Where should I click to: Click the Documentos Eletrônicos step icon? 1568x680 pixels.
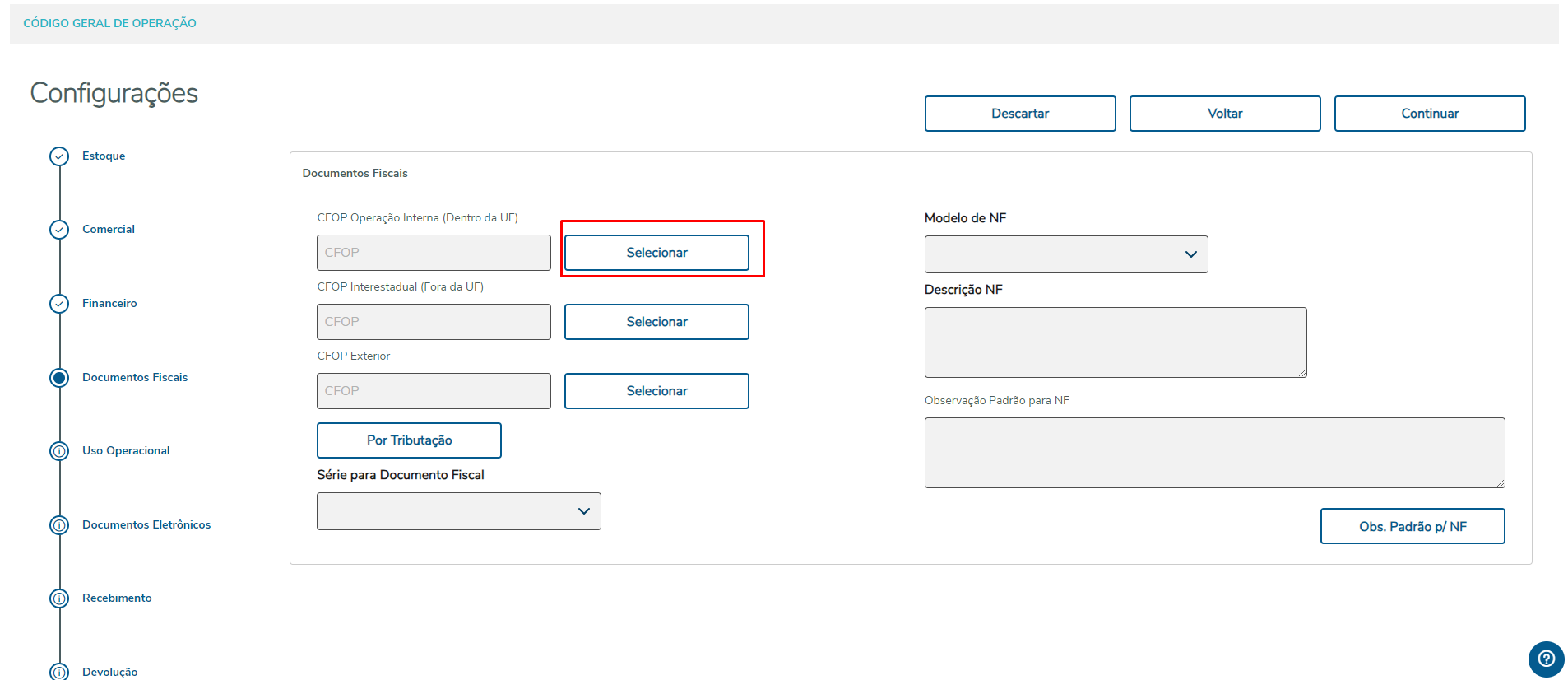point(59,525)
